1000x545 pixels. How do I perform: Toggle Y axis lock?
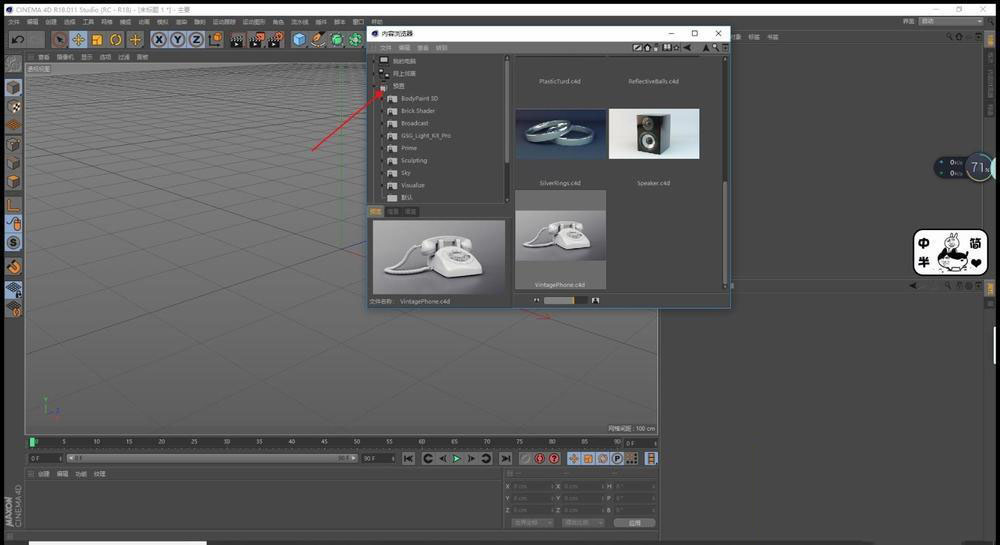[x=177, y=40]
